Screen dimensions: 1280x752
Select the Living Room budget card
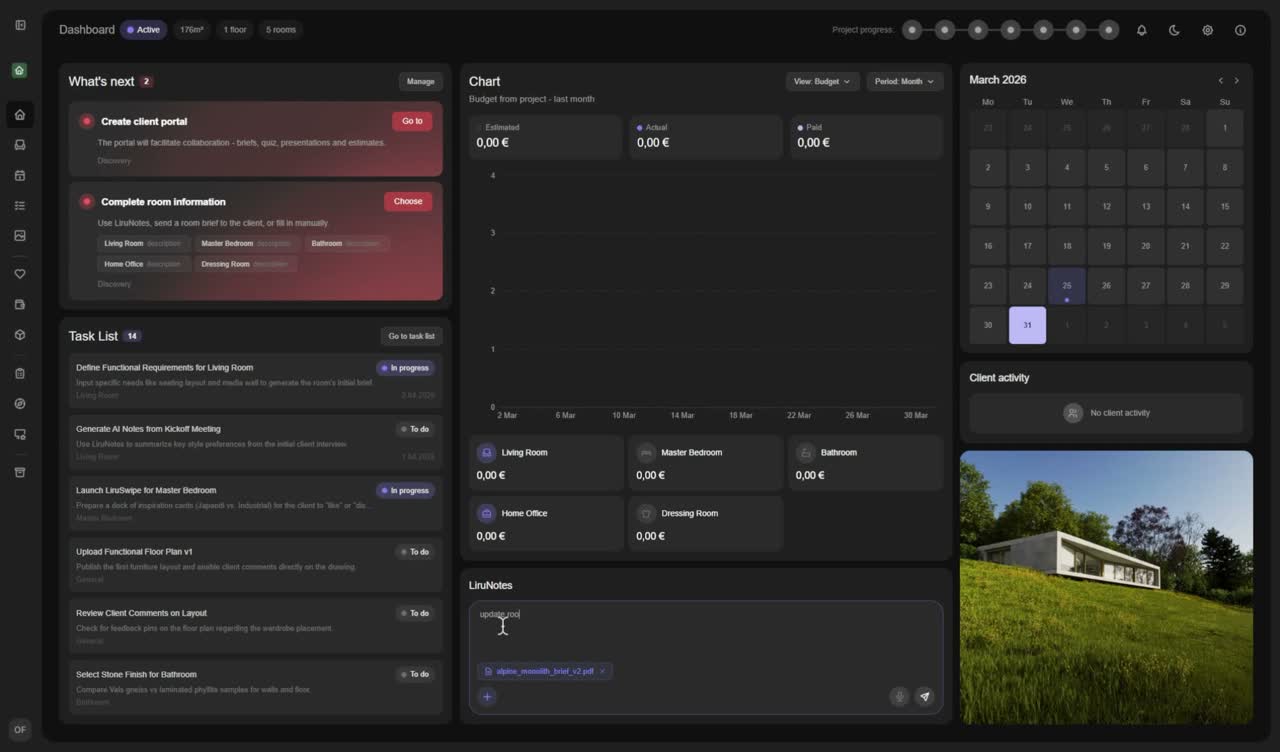545,463
